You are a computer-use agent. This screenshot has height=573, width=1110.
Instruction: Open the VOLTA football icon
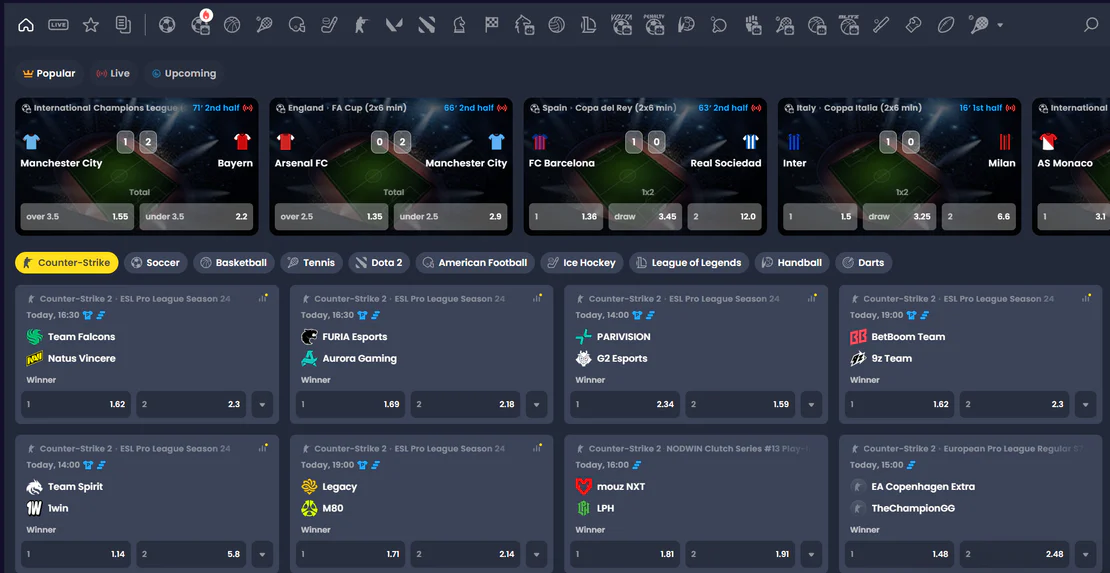click(622, 25)
